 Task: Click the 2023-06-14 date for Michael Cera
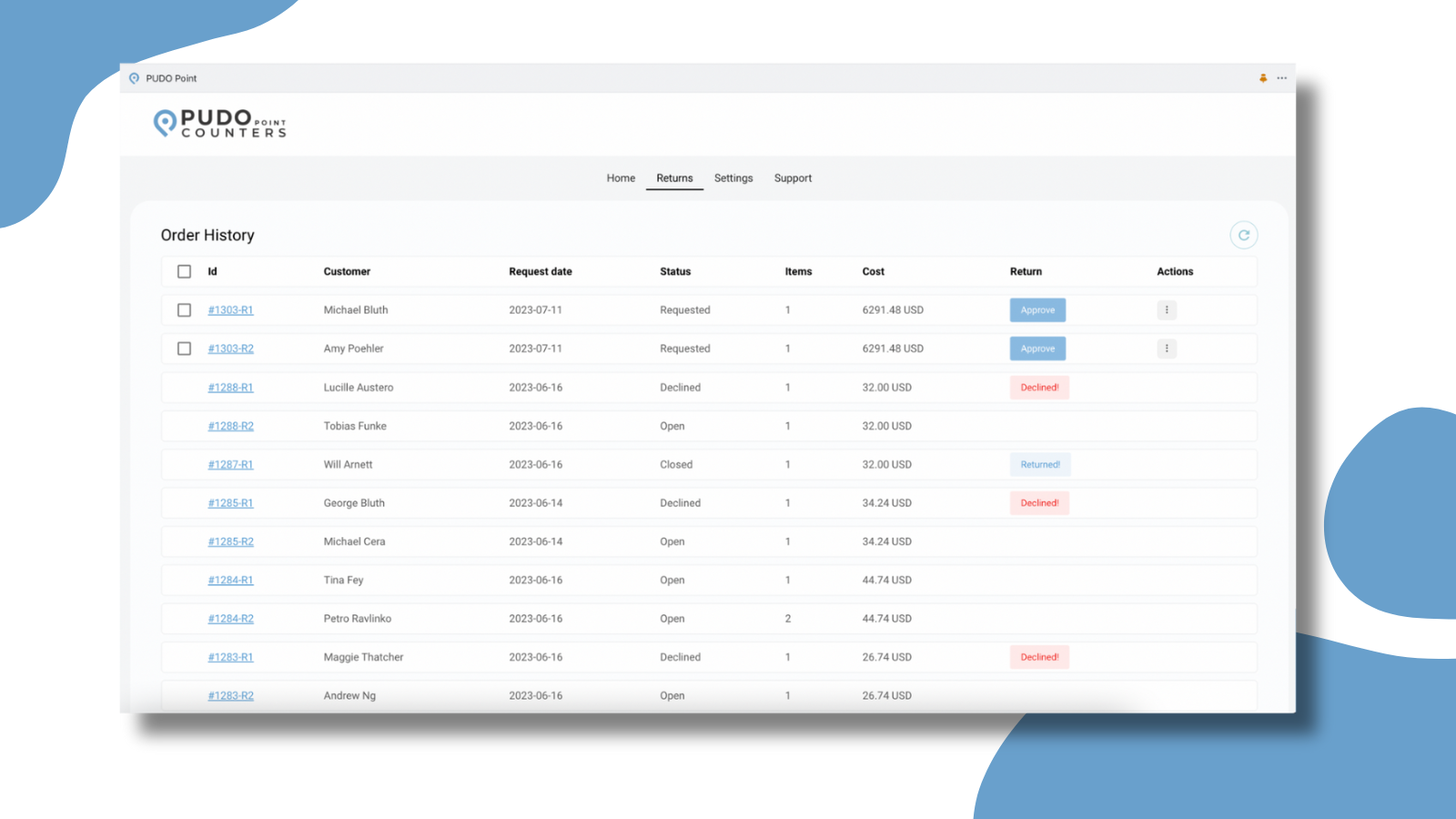536,541
